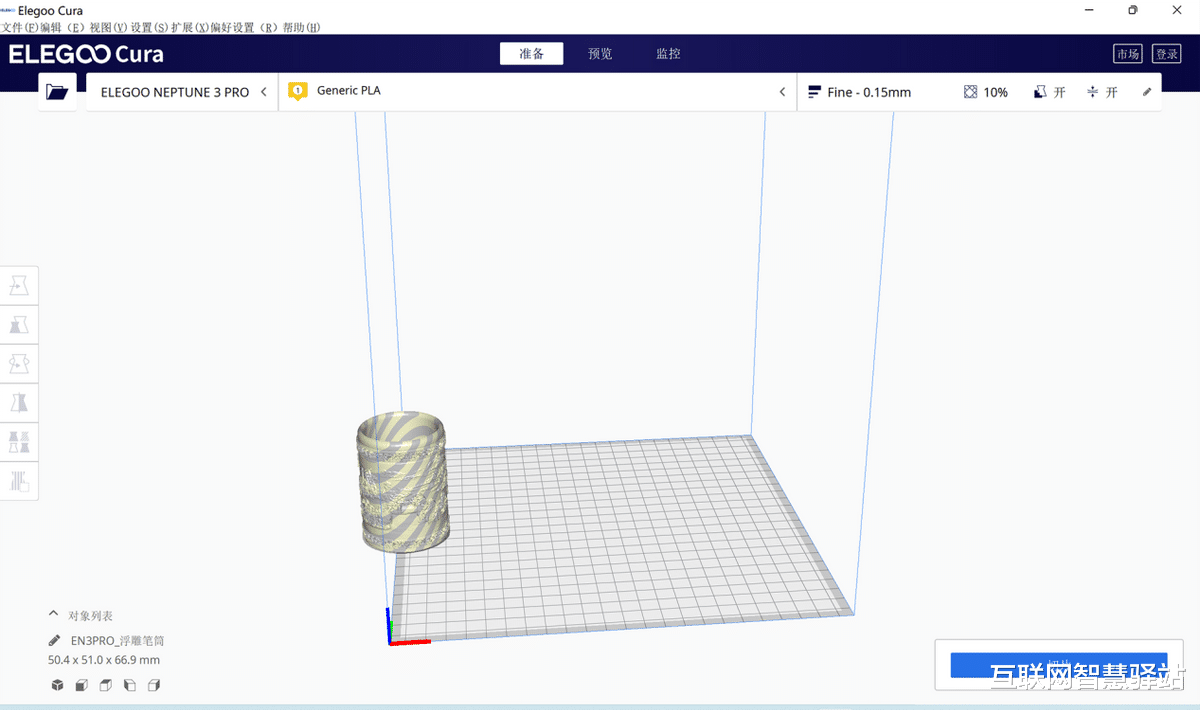Image resolution: width=1200 pixels, height=710 pixels.
Task: Open a model file with the folder icon
Action: [57, 90]
